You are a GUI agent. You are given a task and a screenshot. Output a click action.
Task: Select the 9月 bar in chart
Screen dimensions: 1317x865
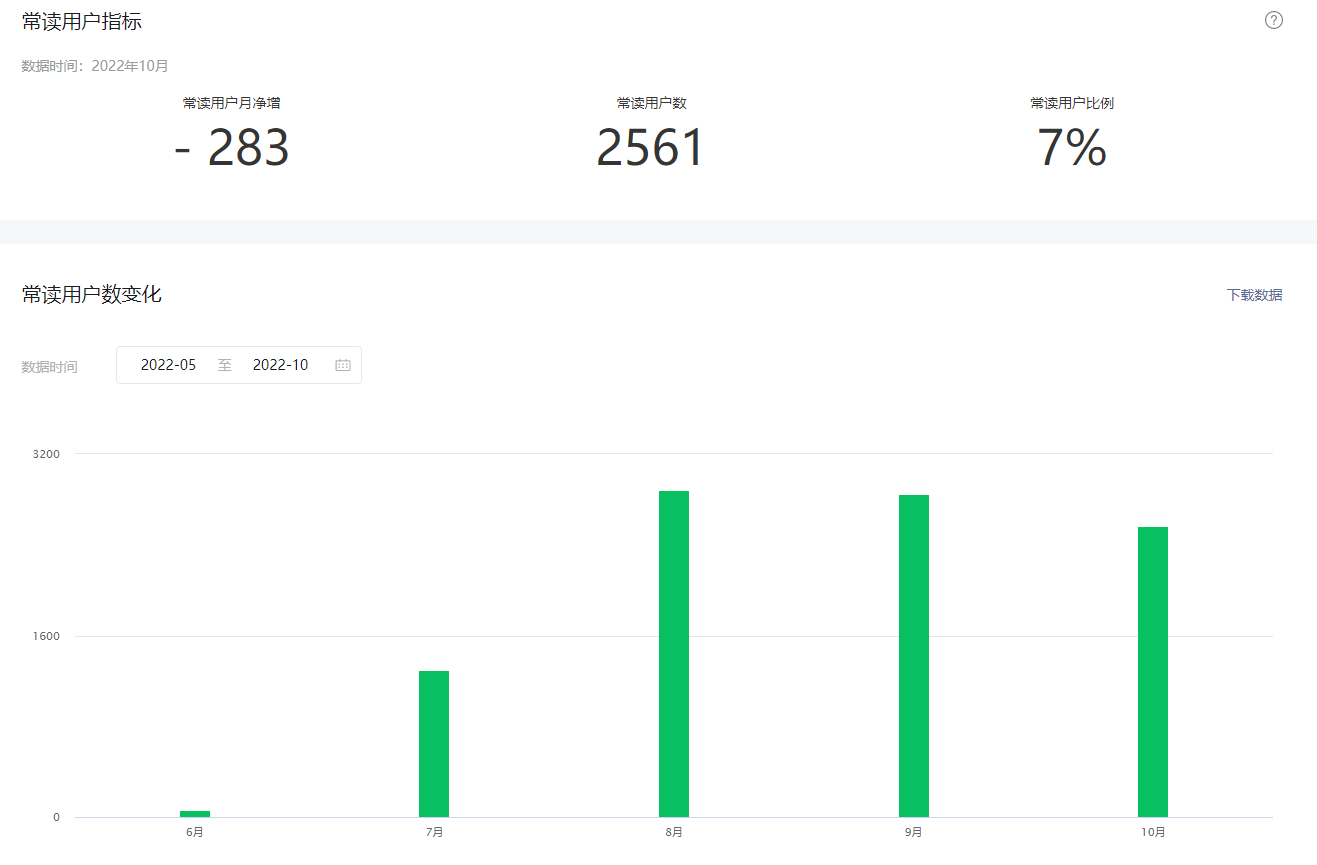pyautogui.click(x=914, y=656)
